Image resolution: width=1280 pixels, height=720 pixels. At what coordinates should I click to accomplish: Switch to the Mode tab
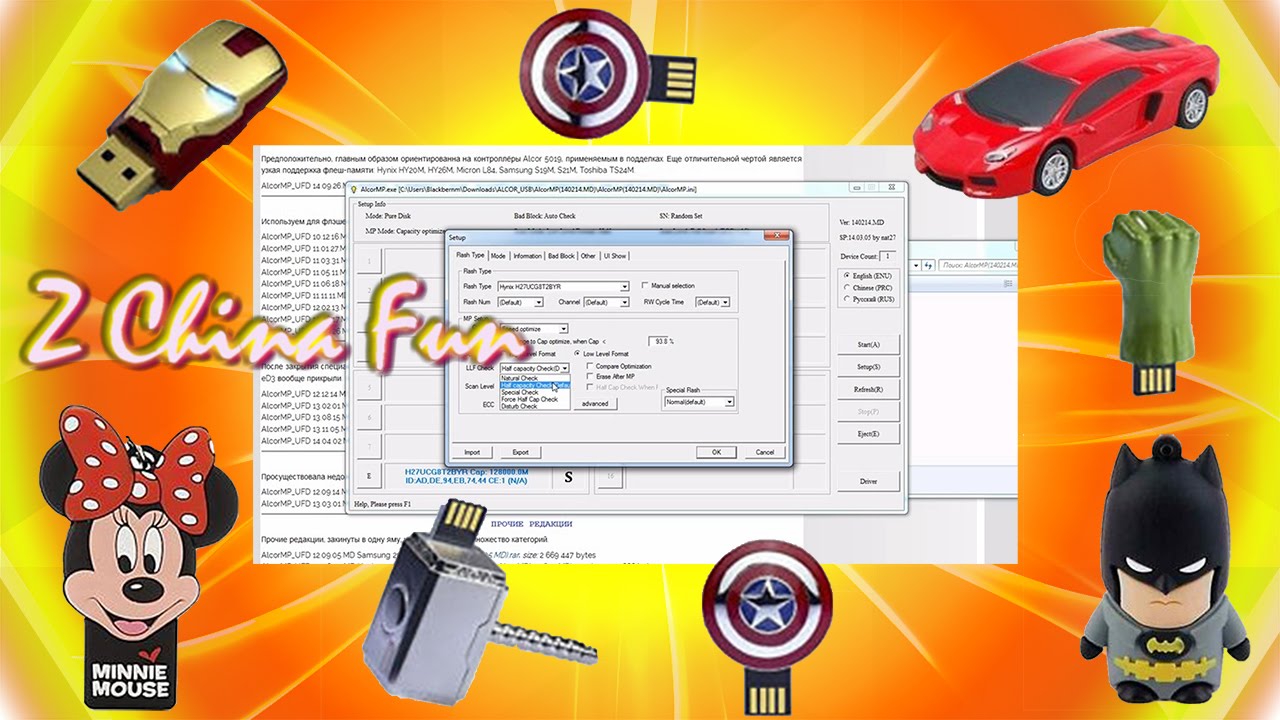click(498, 256)
